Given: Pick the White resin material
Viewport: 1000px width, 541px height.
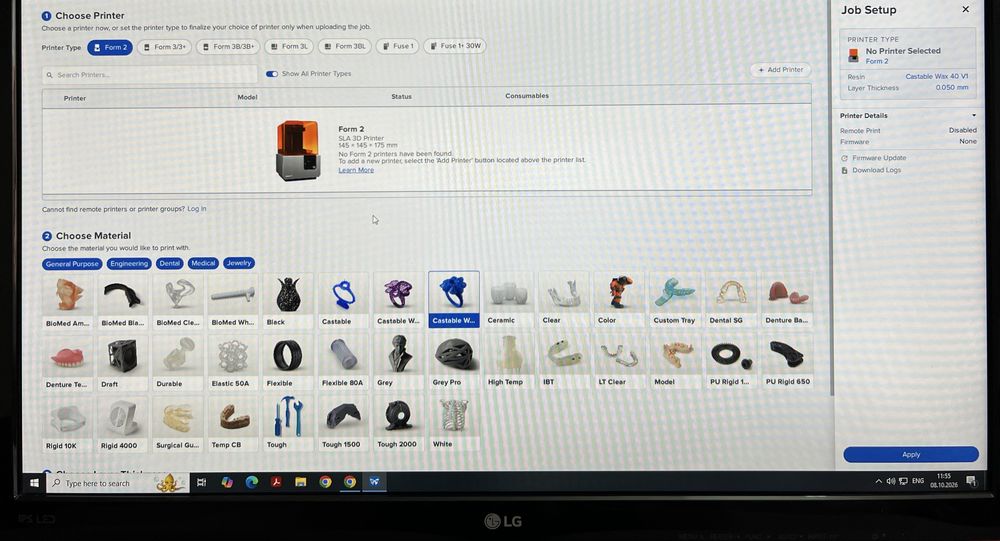Looking at the screenshot, I should pos(453,422).
